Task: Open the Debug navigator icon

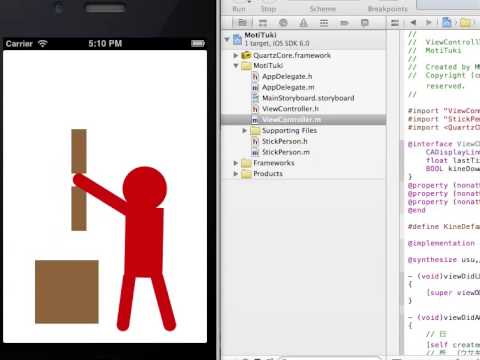Action: [324, 23]
